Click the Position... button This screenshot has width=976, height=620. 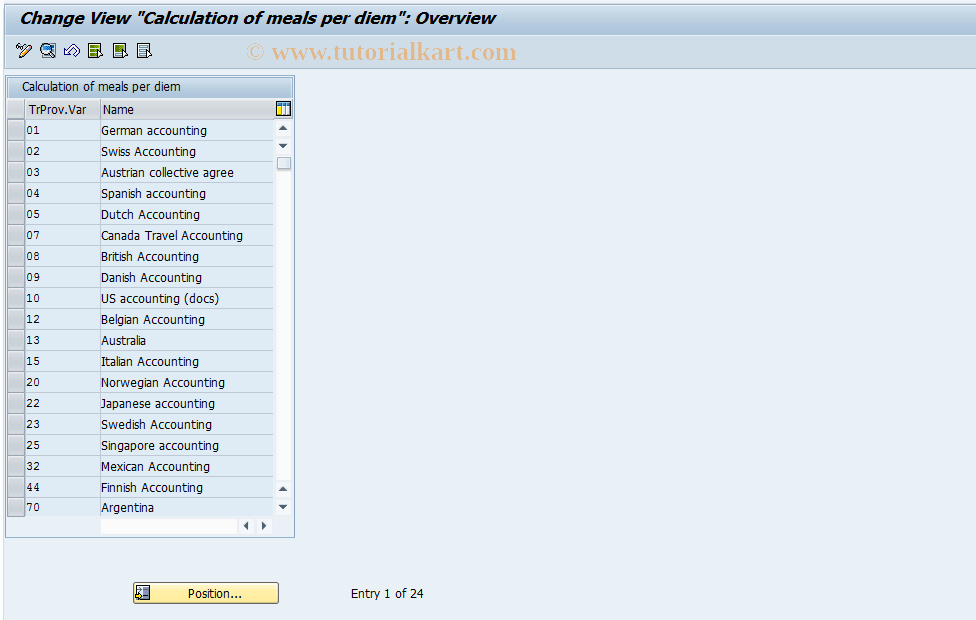(206, 593)
